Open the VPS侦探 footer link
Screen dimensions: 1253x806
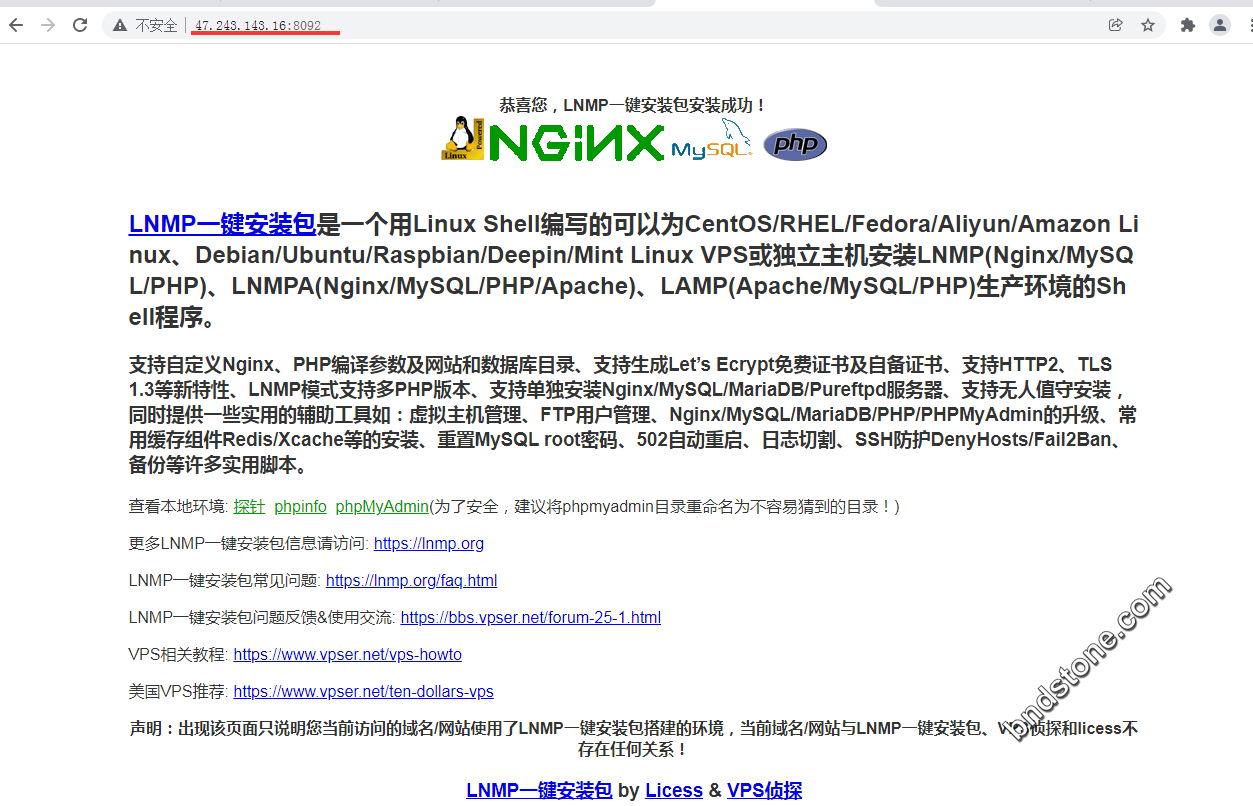click(765, 790)
